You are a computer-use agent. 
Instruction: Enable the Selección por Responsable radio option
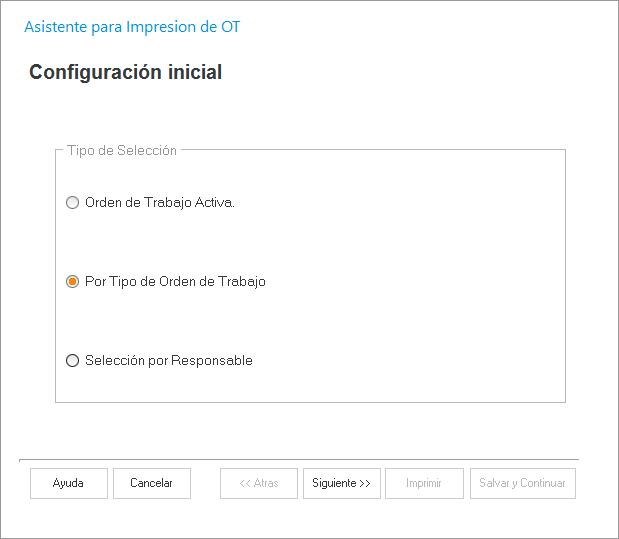(72, 361)
